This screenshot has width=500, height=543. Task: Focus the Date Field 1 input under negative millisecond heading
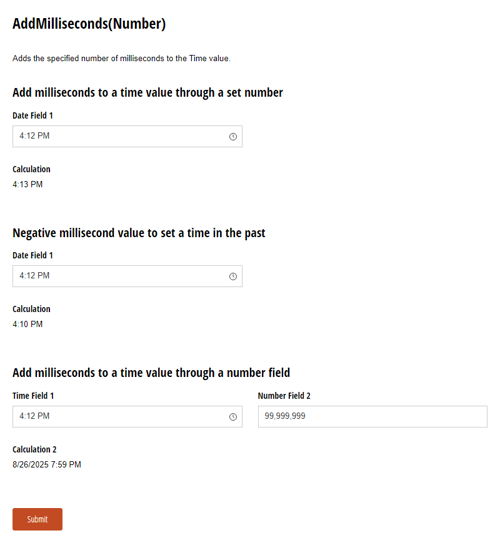click(x=127, y=276)
